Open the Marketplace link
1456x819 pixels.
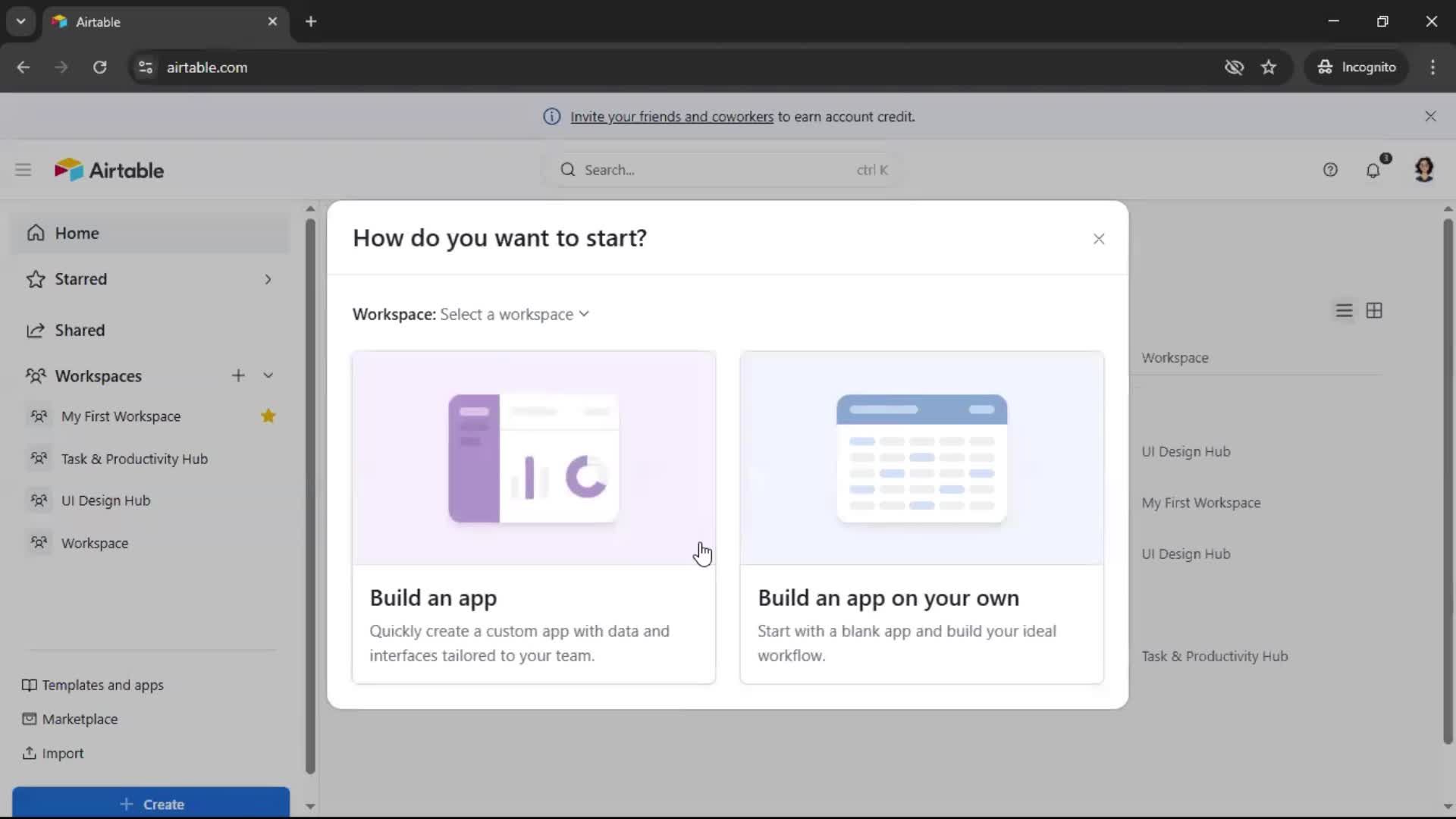(70, 719)
